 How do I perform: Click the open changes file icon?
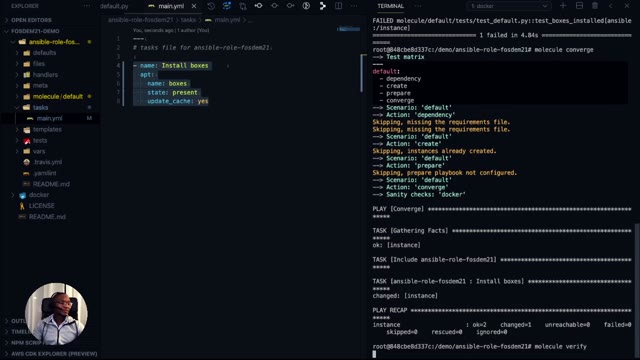(x=243, y=6)
